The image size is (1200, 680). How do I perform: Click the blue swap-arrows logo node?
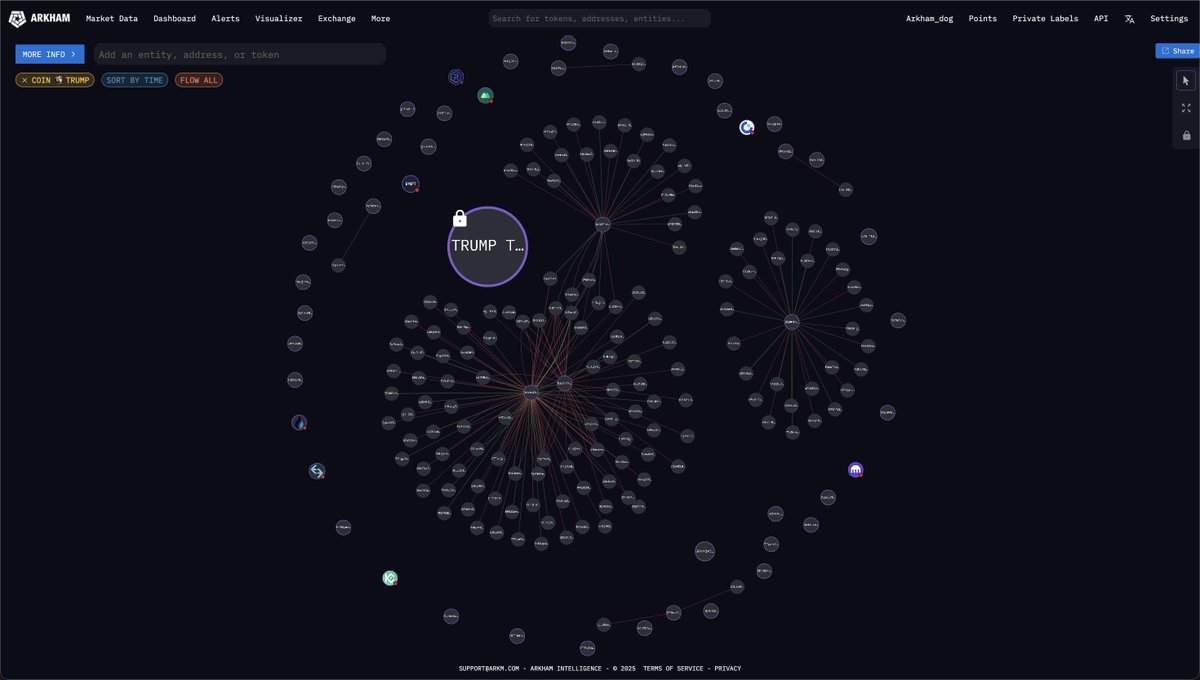pos(317,471)
